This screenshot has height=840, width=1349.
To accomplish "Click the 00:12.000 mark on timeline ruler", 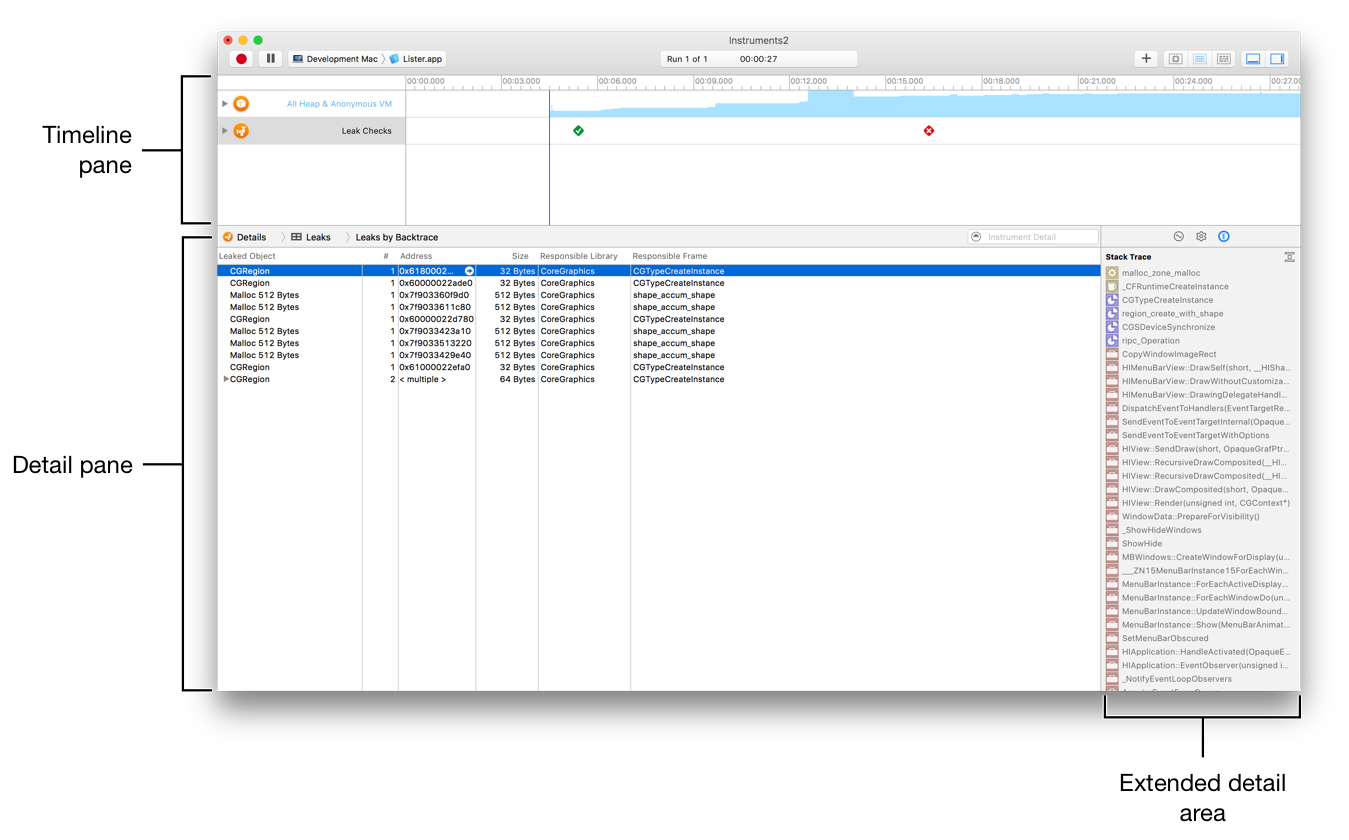I will [808, 81].
